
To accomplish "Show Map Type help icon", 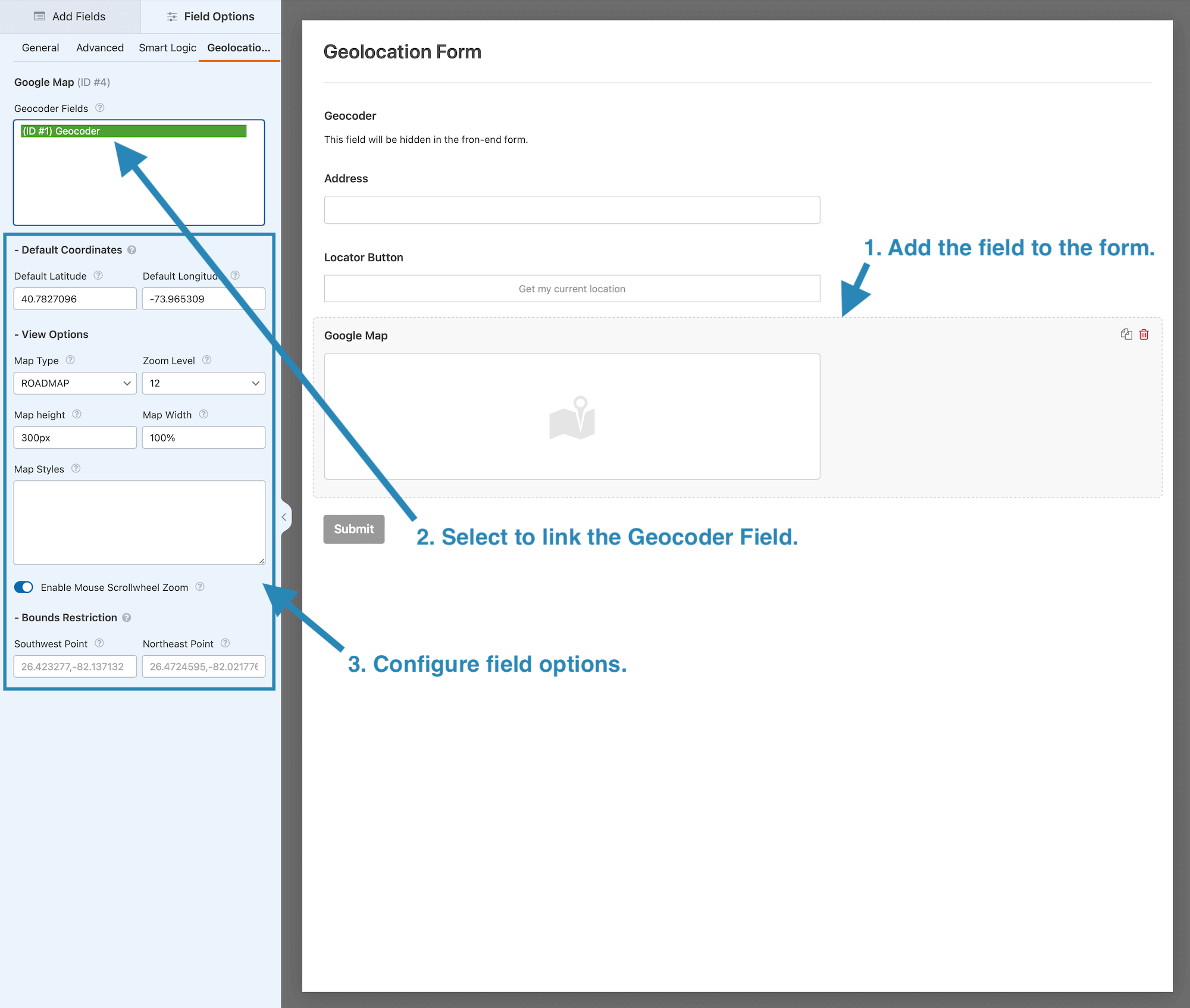I will (70, 360).
